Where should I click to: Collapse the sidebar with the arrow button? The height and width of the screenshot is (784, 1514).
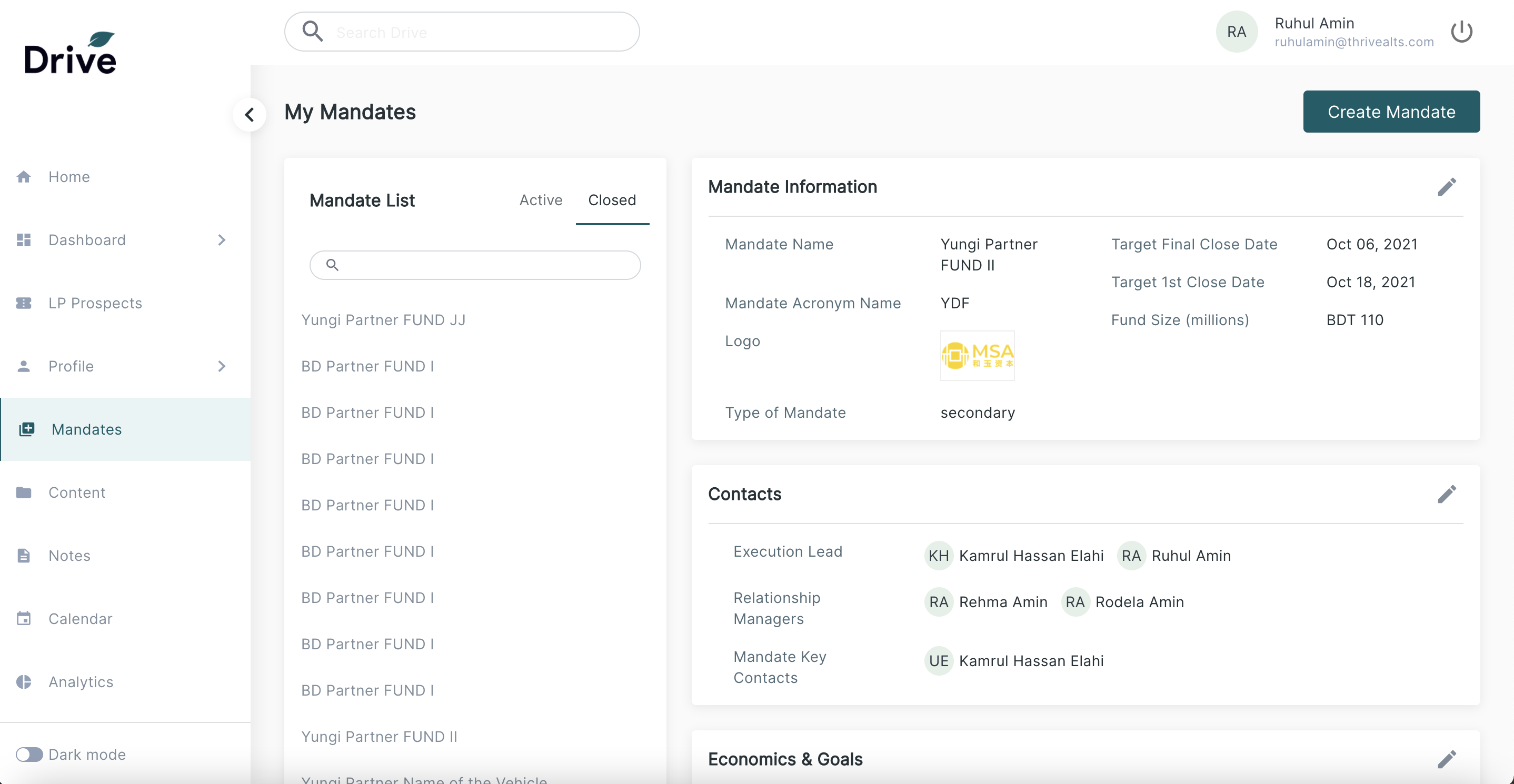point(250,115)
